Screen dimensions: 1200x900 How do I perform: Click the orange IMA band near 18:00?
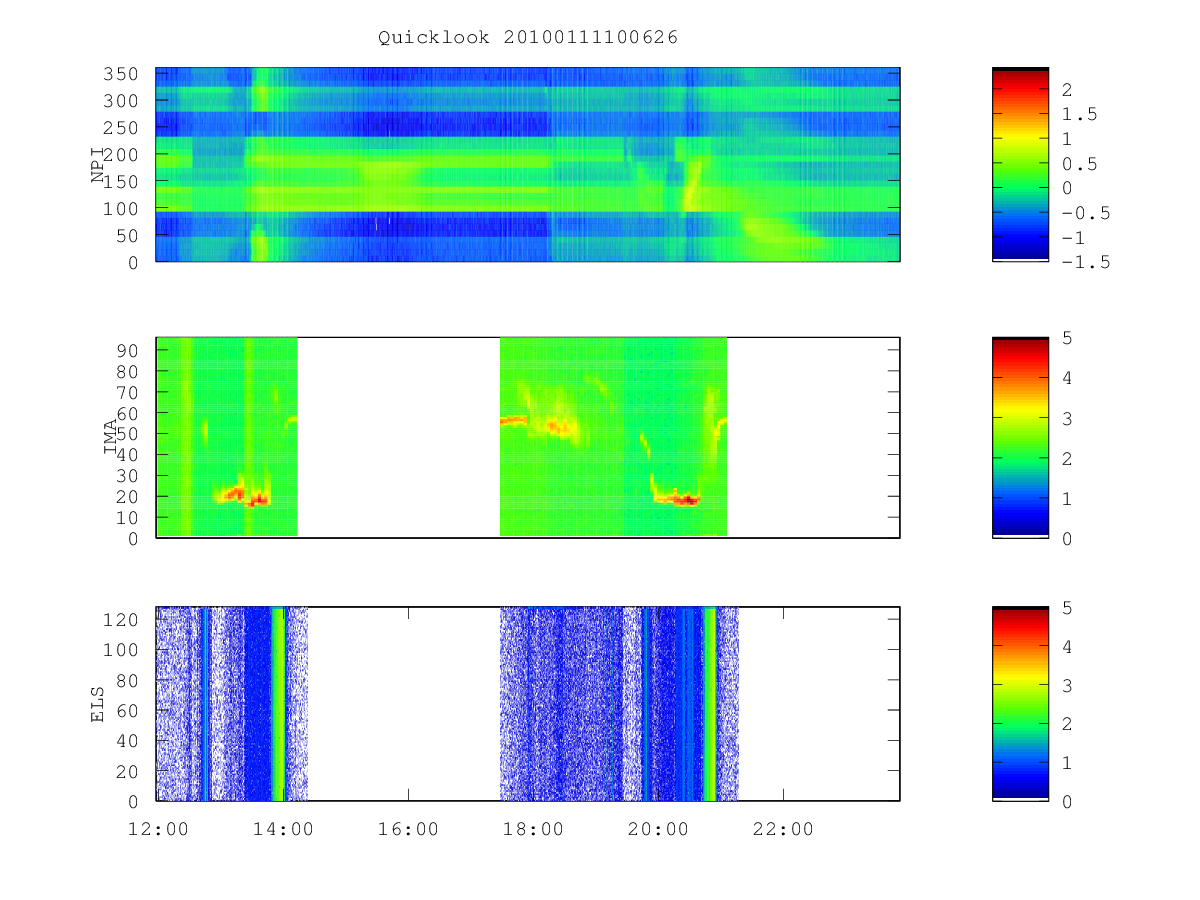click(x=514, y=421)
